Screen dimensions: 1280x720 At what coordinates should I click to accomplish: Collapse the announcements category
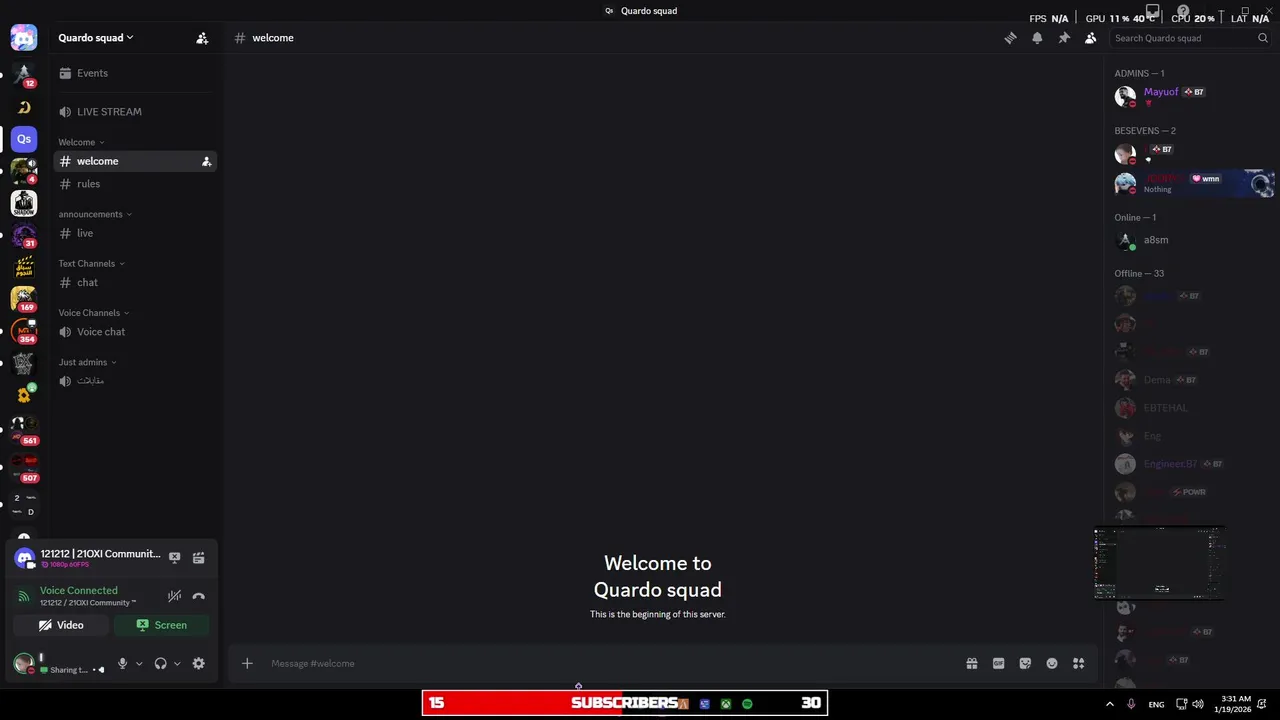[x=95, y=214]
